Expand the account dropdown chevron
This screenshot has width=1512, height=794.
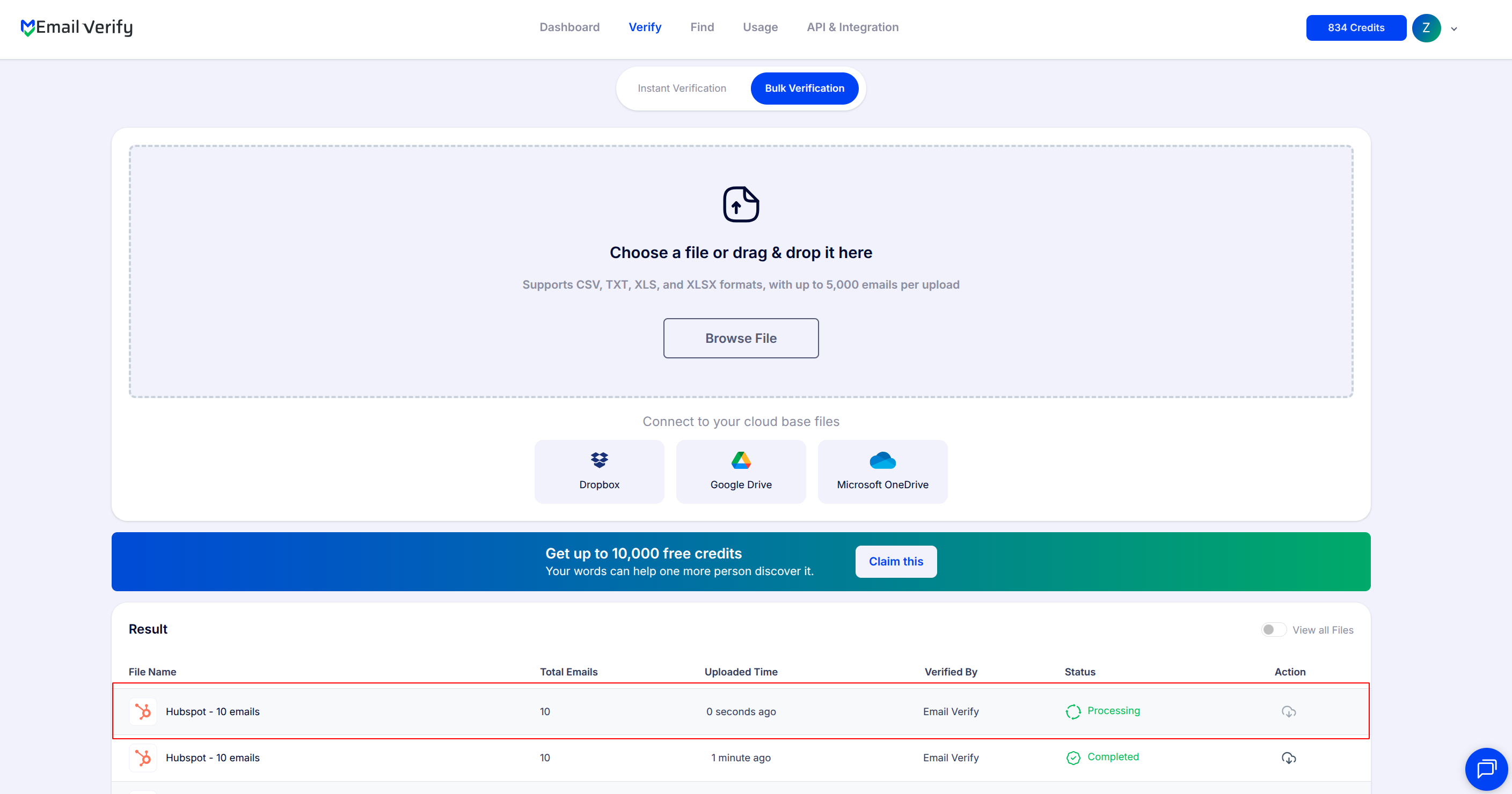(x=1454, y=29)
